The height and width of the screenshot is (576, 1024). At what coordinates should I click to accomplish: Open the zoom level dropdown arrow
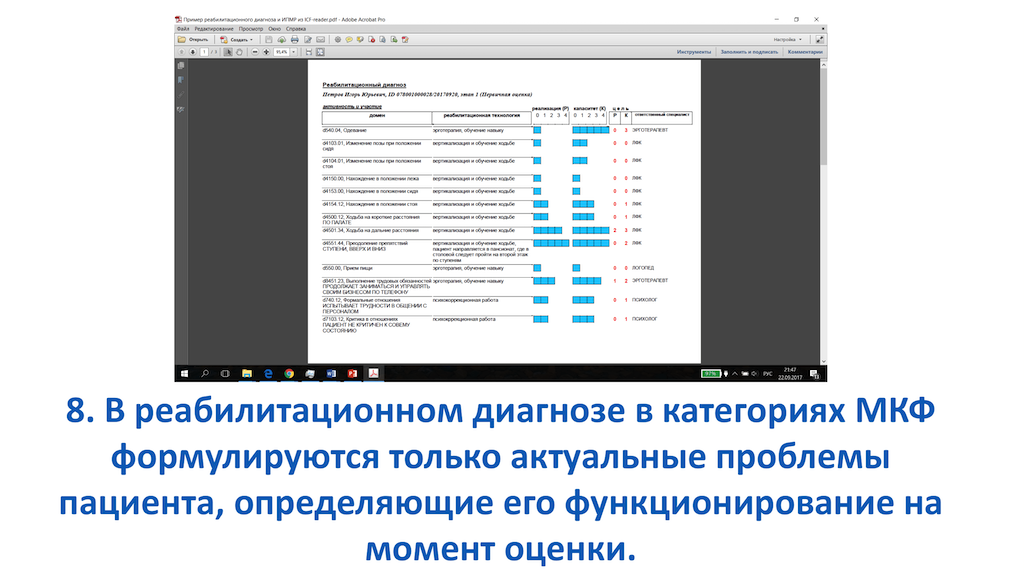click(x=293, y=52)
